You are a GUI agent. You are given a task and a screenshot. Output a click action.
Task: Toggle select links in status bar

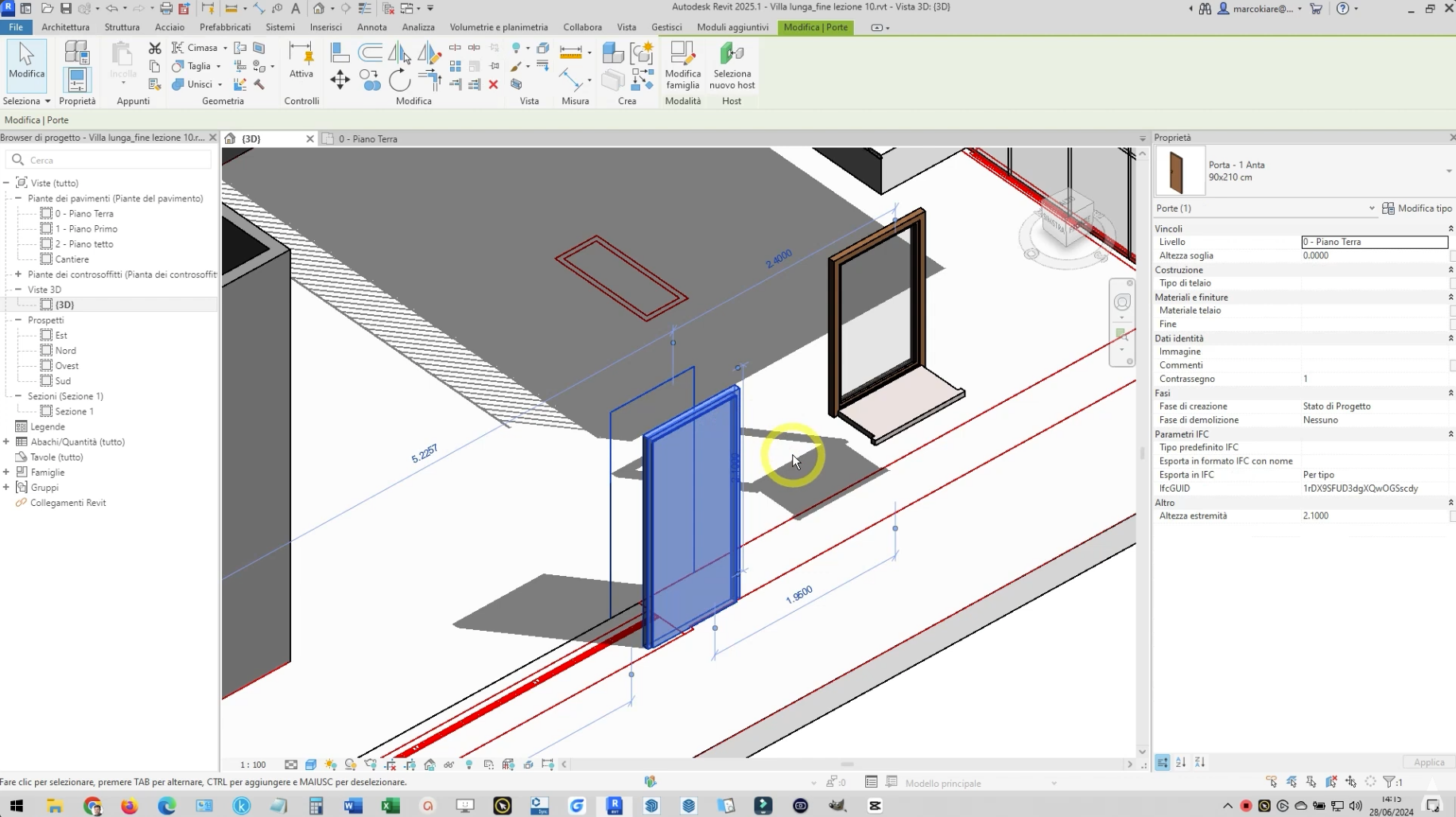tap(1272, 783)
